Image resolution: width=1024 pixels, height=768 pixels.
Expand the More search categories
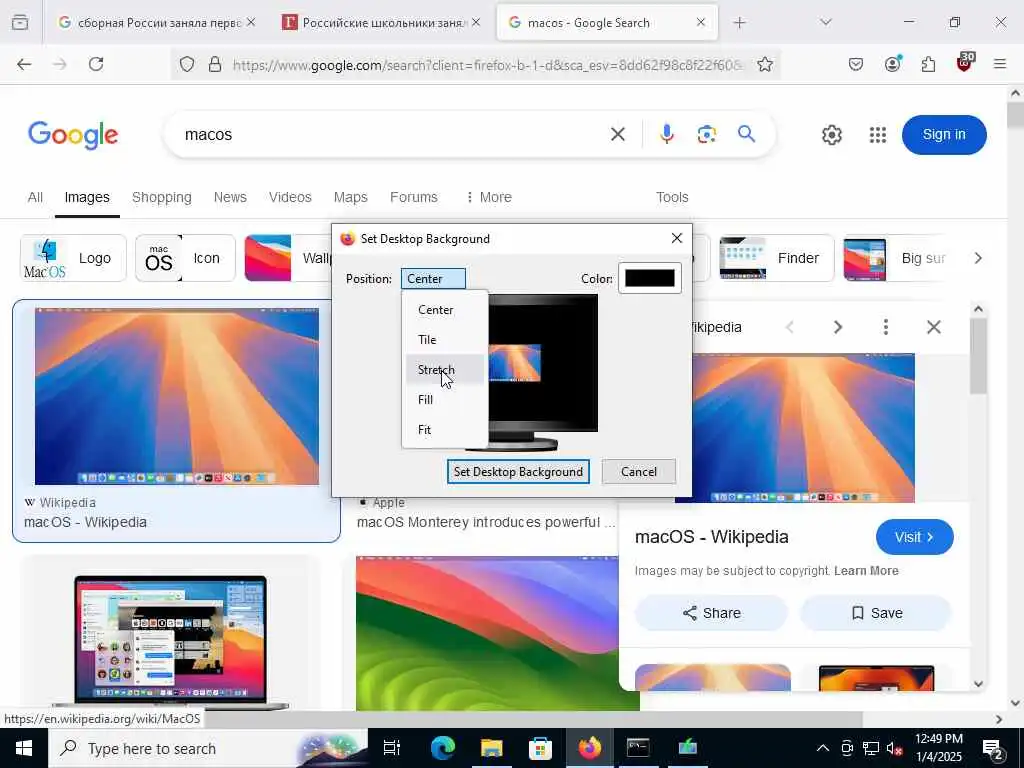[x=489, y=197]
